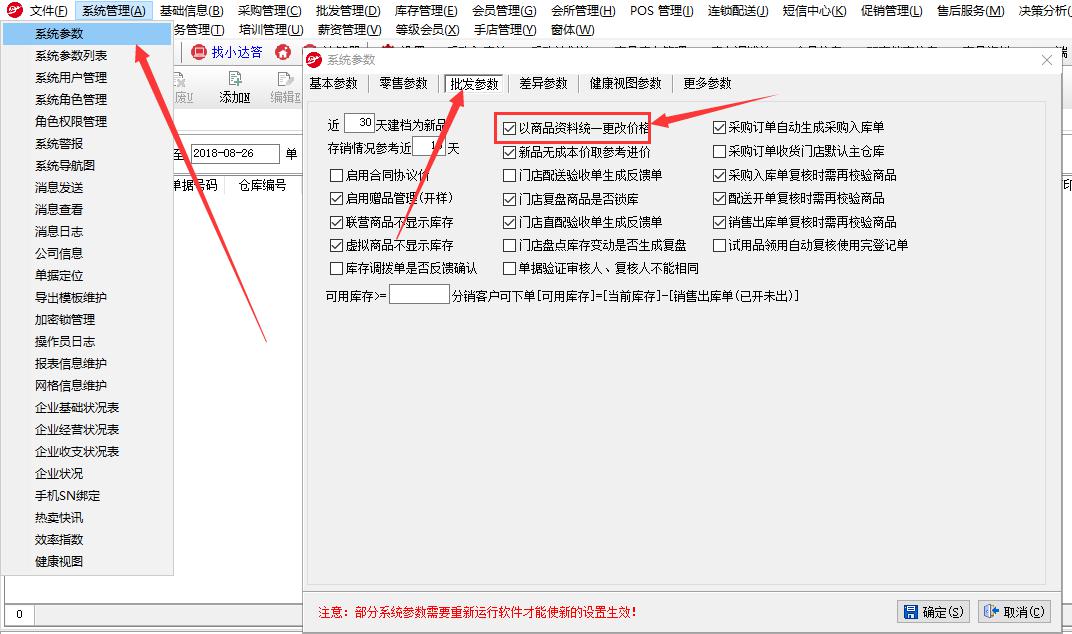
Task: Click the 仓库编号 column header
Action: (263, 185)
